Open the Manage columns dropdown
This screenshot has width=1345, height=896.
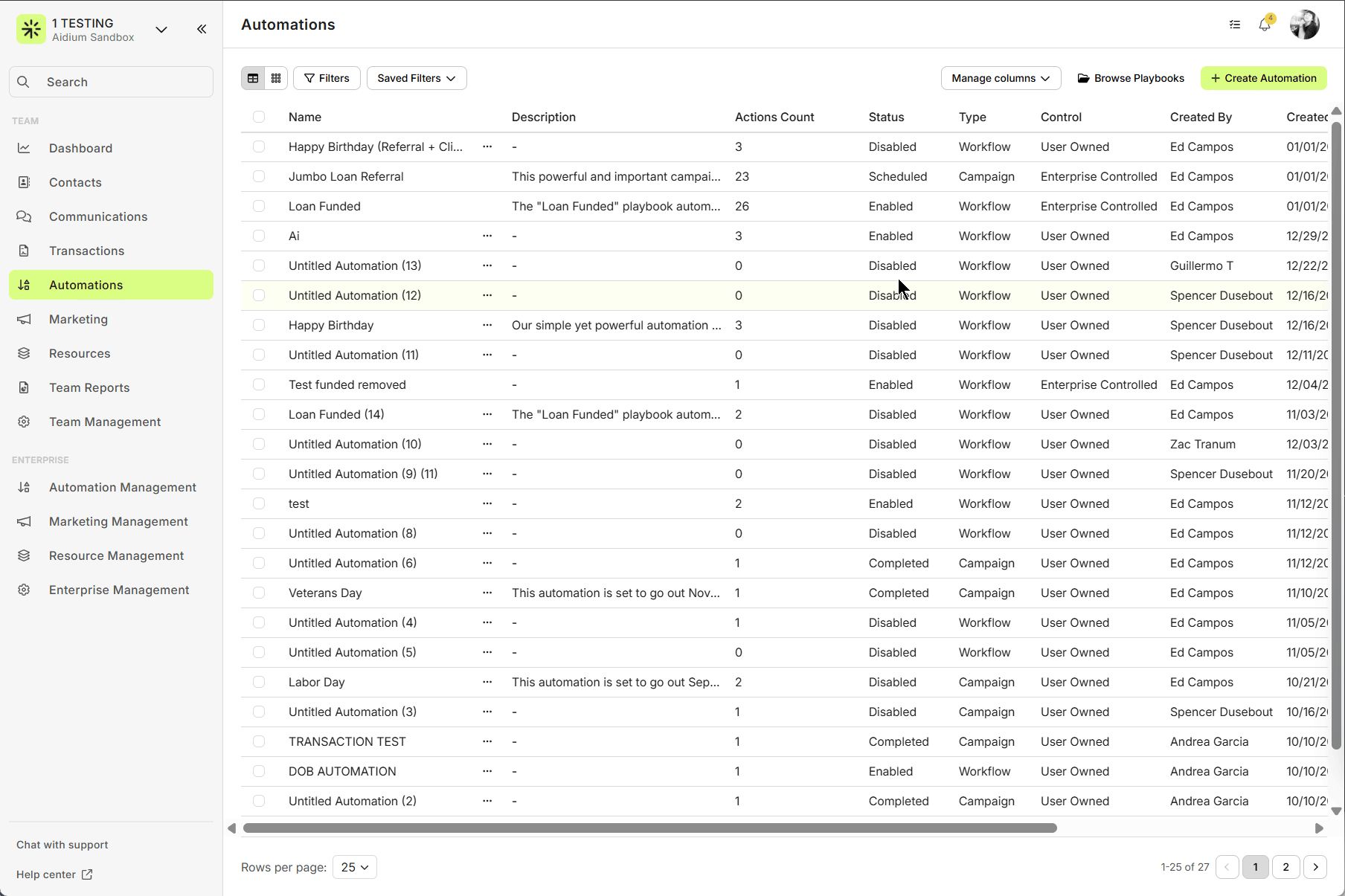[x=1000, y=78]
